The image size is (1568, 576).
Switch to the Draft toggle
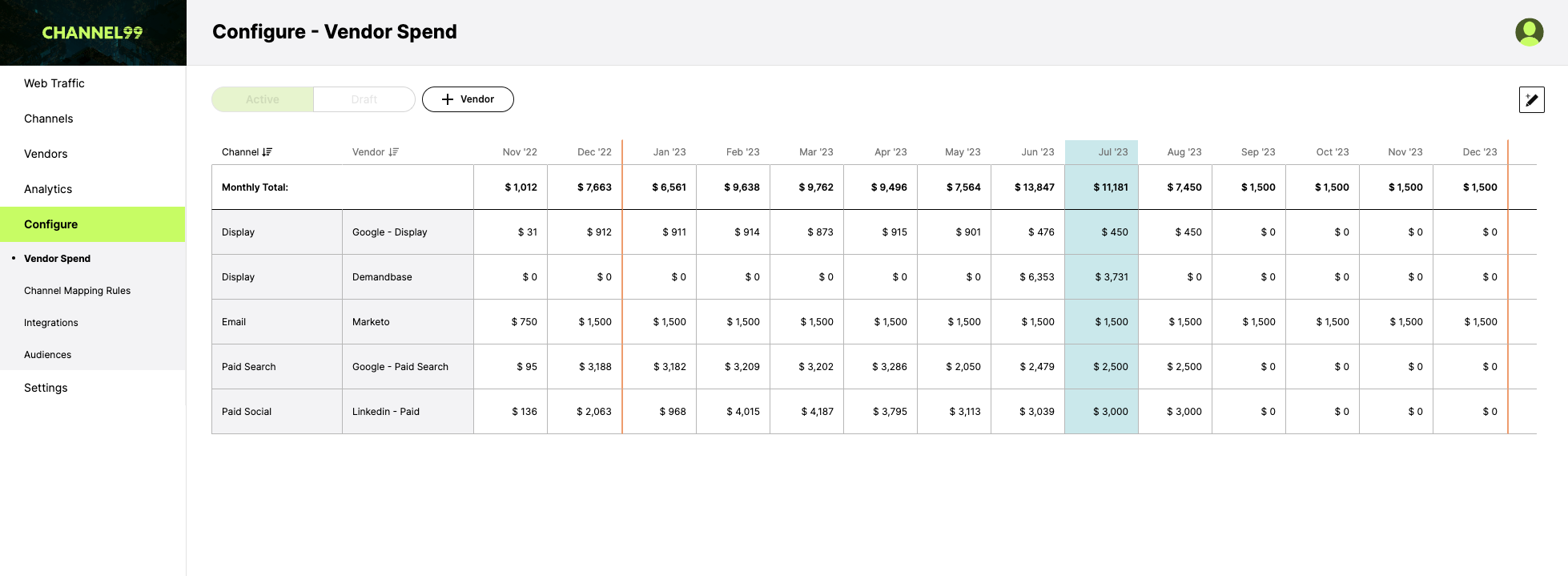point(364,99)
